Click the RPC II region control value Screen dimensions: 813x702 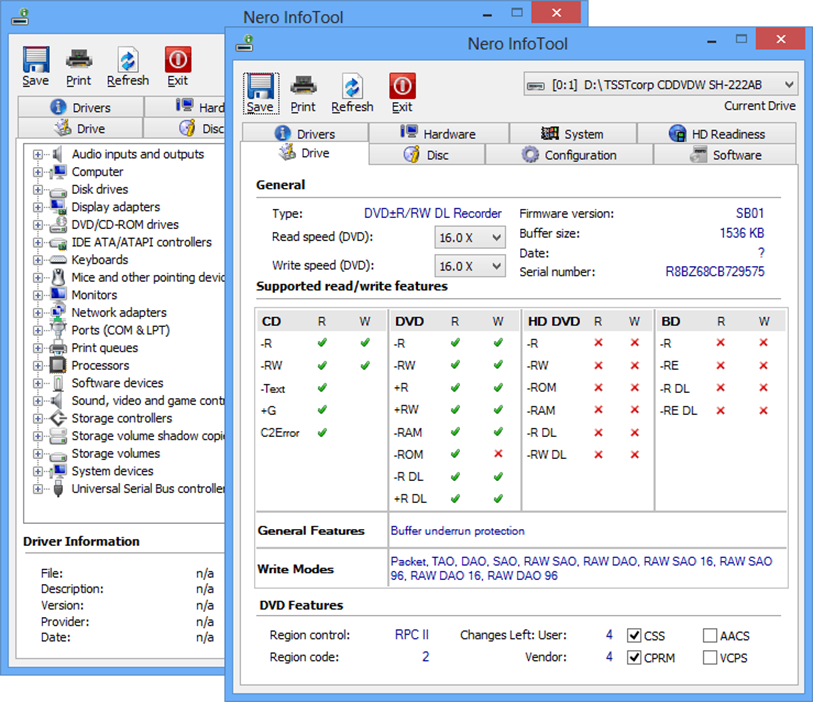coord(412,635)
